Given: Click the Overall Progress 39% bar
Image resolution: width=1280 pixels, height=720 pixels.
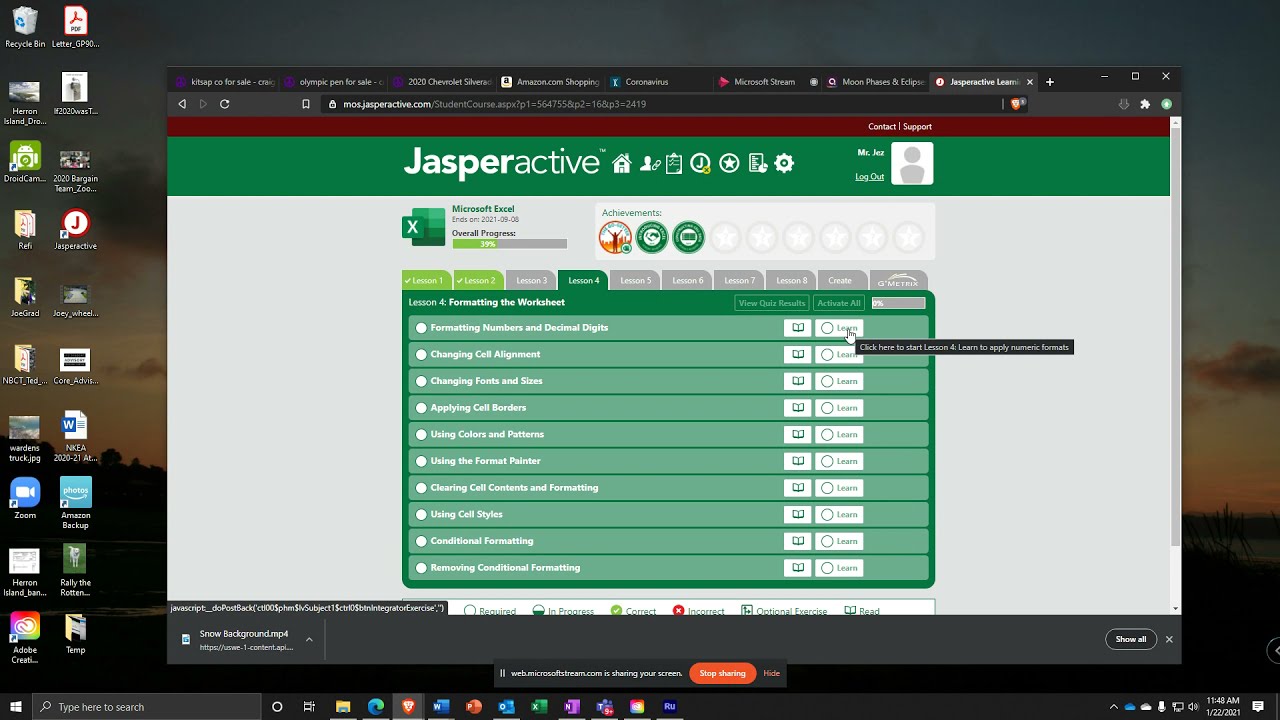Looking at the screenshot, I should tap(509, 244).
